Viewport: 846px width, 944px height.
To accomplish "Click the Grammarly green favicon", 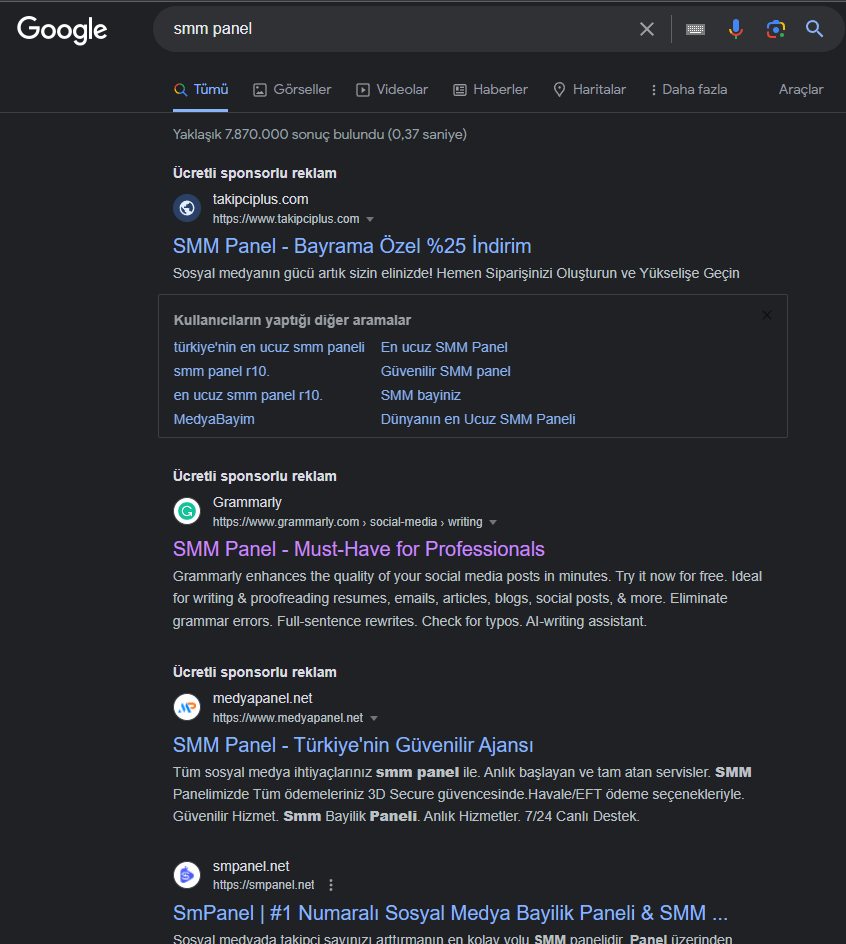I will (x=187, y=512).
